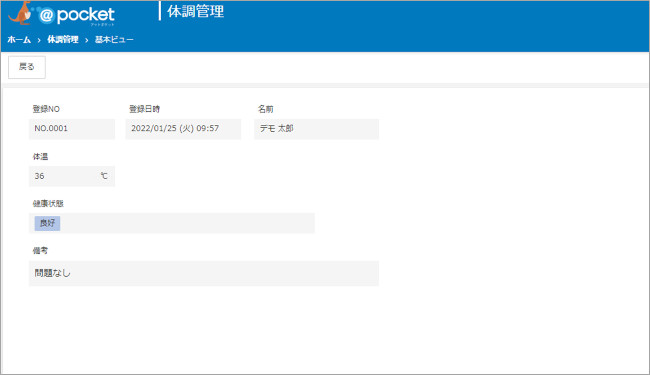Click the 名前 label
Screen dimensions: 650x375
click(x=265, y=109)
